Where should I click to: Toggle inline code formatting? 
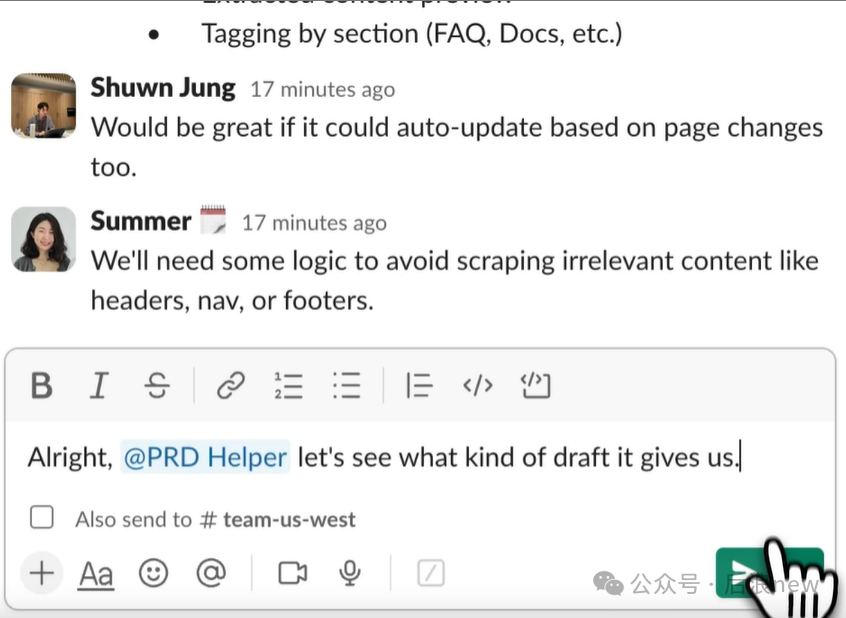[477, 386]
